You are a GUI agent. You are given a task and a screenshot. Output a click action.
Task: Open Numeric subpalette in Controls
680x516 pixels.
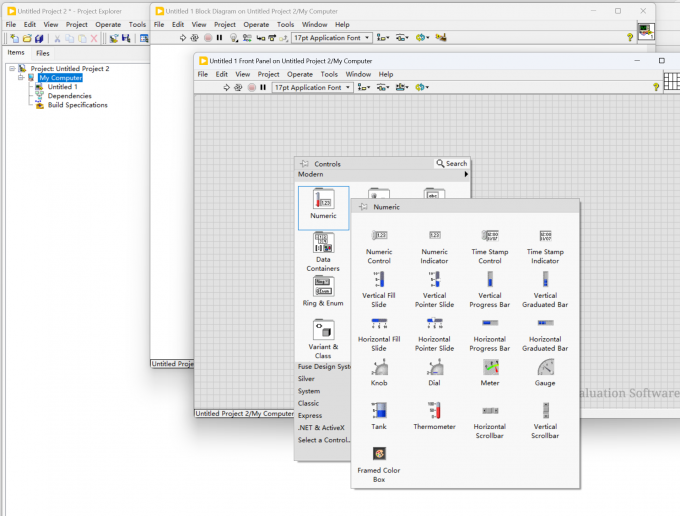point(324,208)
